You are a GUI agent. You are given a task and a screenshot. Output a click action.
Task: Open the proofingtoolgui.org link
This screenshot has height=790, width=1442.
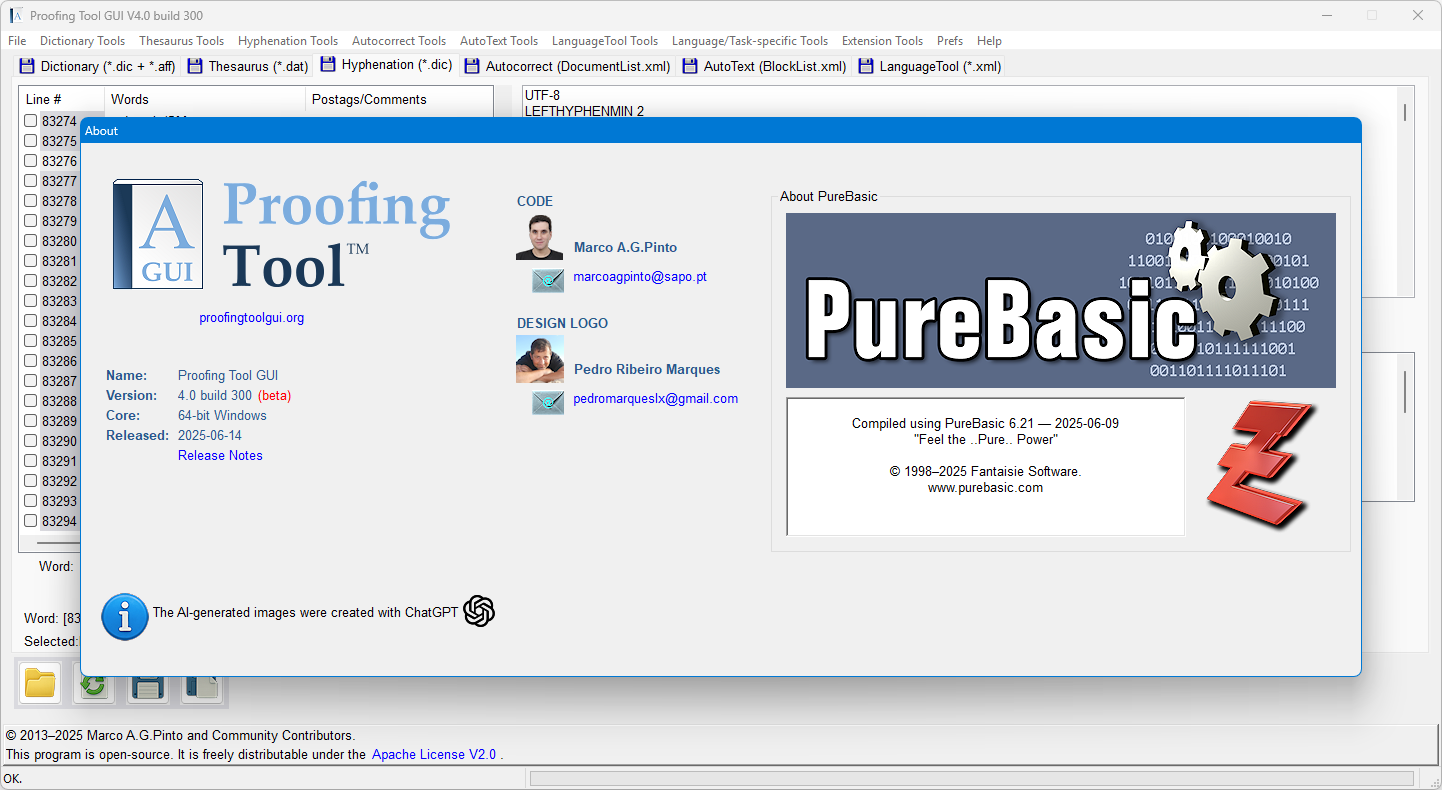[251, 318]
